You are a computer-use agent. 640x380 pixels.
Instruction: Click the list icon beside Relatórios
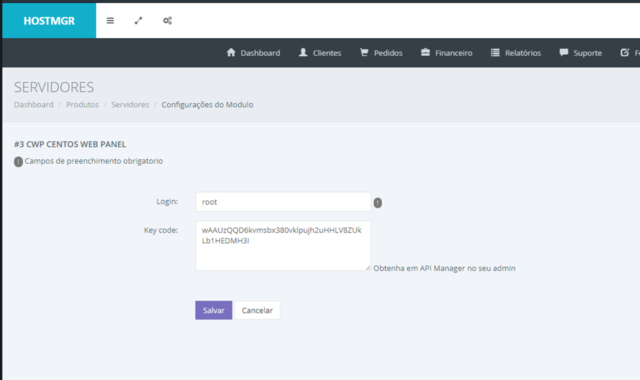(x=495, y=53)
